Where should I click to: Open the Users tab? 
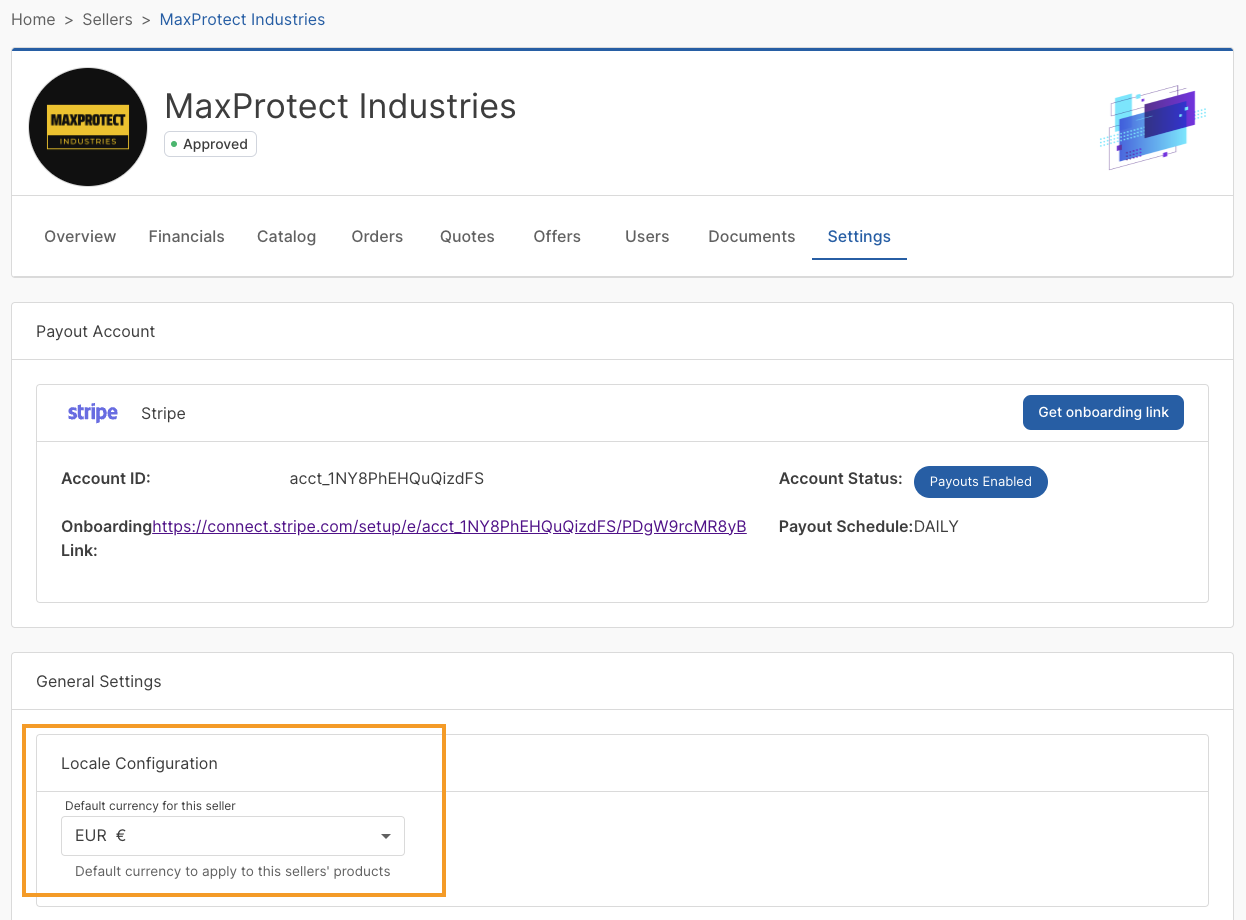click(x=647, y=237)
